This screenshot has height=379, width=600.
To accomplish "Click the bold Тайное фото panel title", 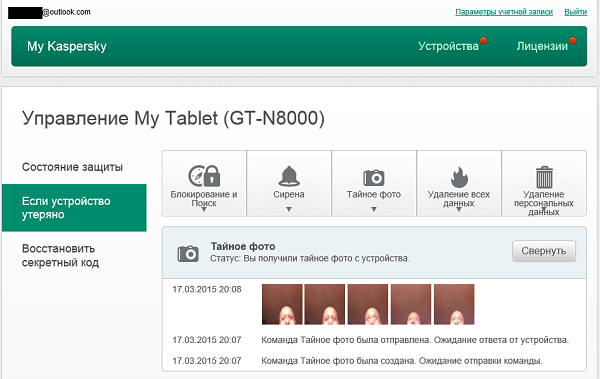I will (x=243, y=247).
